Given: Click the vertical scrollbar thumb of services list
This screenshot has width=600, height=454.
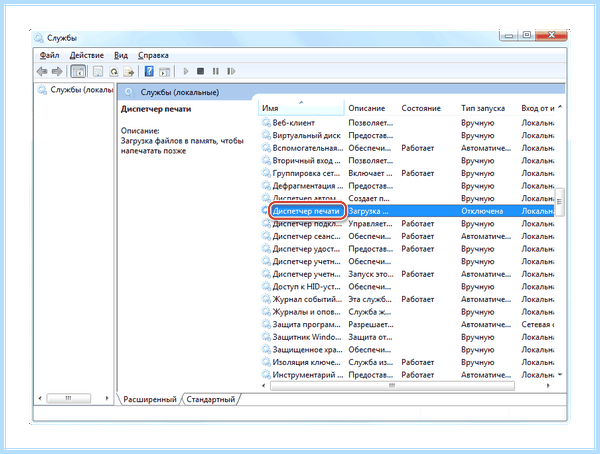Looking at the screenshot, I should (559, 202).
